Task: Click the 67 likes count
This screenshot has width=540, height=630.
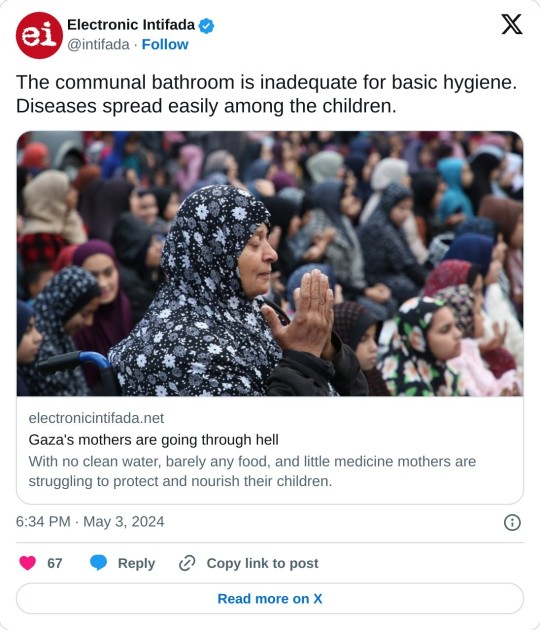Action: pyautogui.click(x=55, y=563)
